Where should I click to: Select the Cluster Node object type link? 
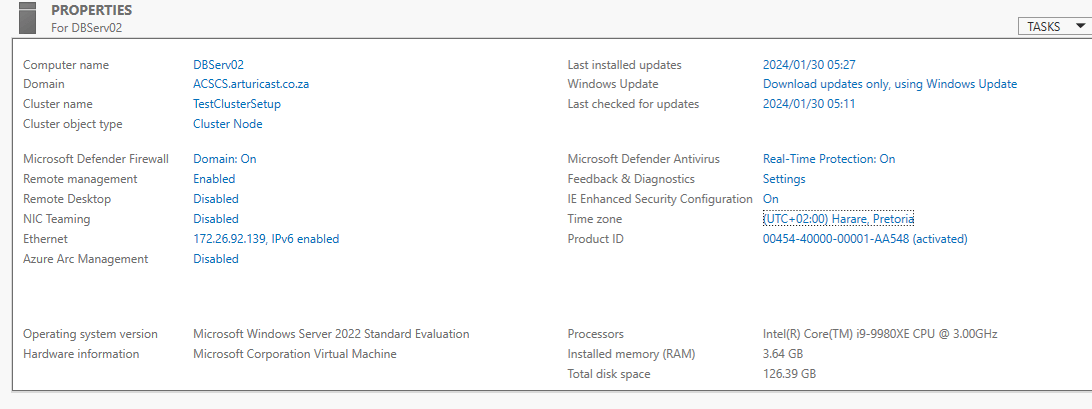(228, 124)
